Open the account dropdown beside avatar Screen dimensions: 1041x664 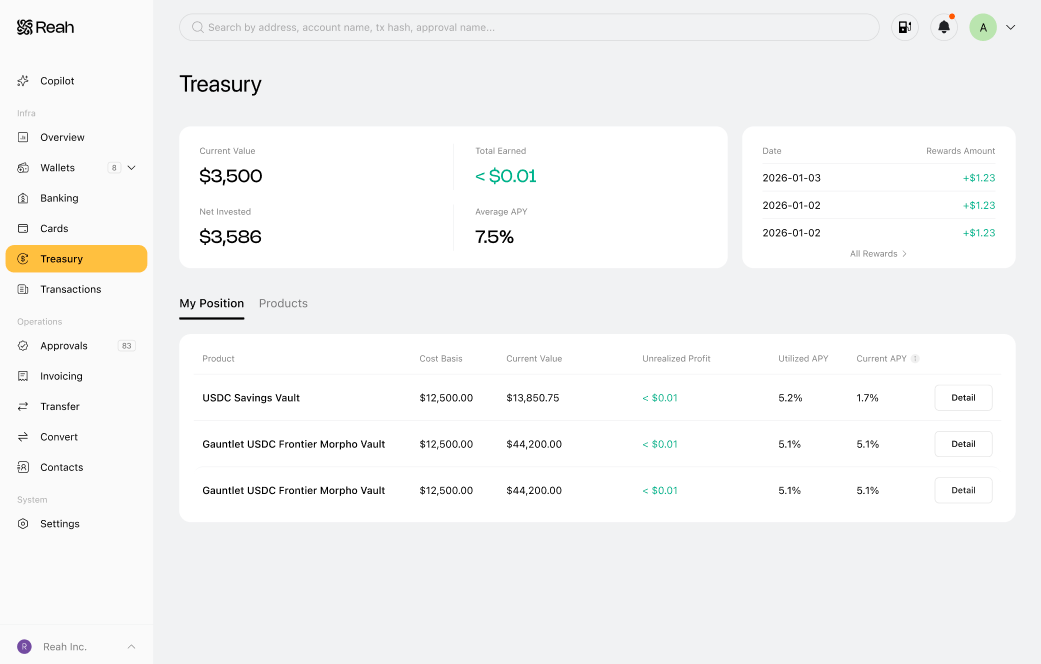click(1010, 27)
